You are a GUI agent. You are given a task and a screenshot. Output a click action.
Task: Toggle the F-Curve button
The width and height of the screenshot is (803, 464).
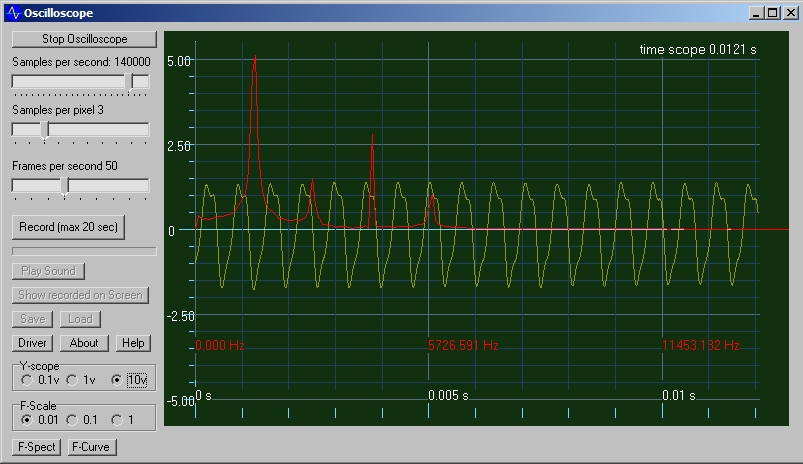[92, 447]
